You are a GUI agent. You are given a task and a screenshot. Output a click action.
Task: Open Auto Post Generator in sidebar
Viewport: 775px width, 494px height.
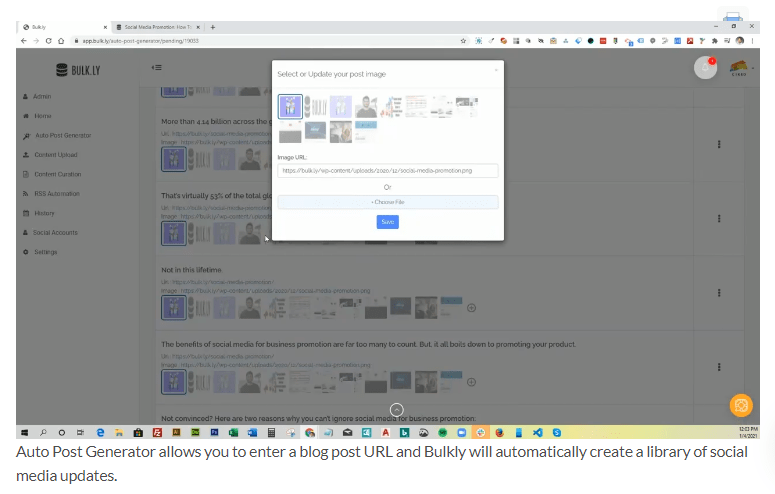63,135
